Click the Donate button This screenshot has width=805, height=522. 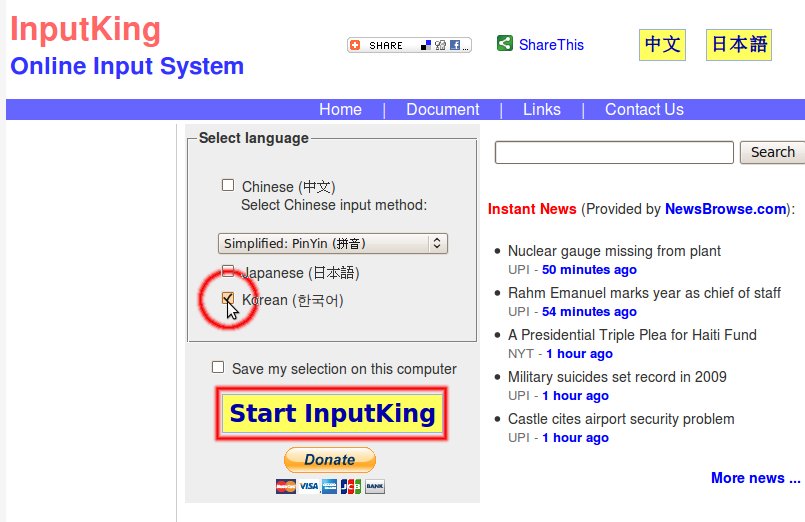click(x=330, y=459)
